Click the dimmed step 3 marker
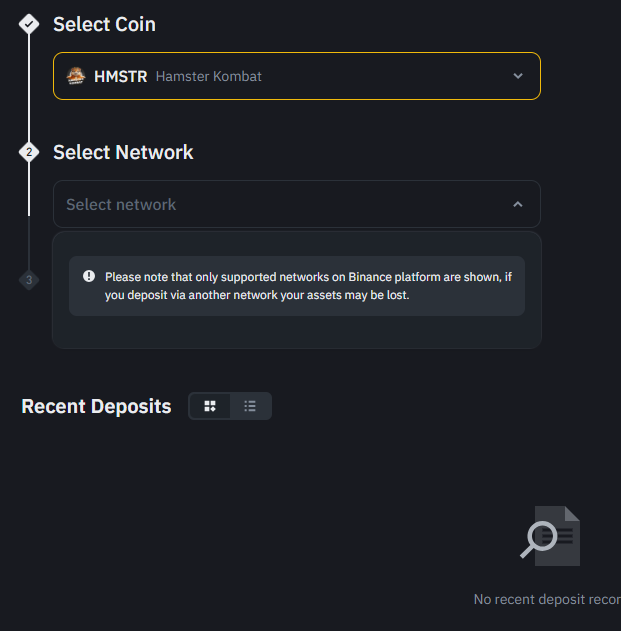This screenshot has width=621, height=631. [29, 280]
